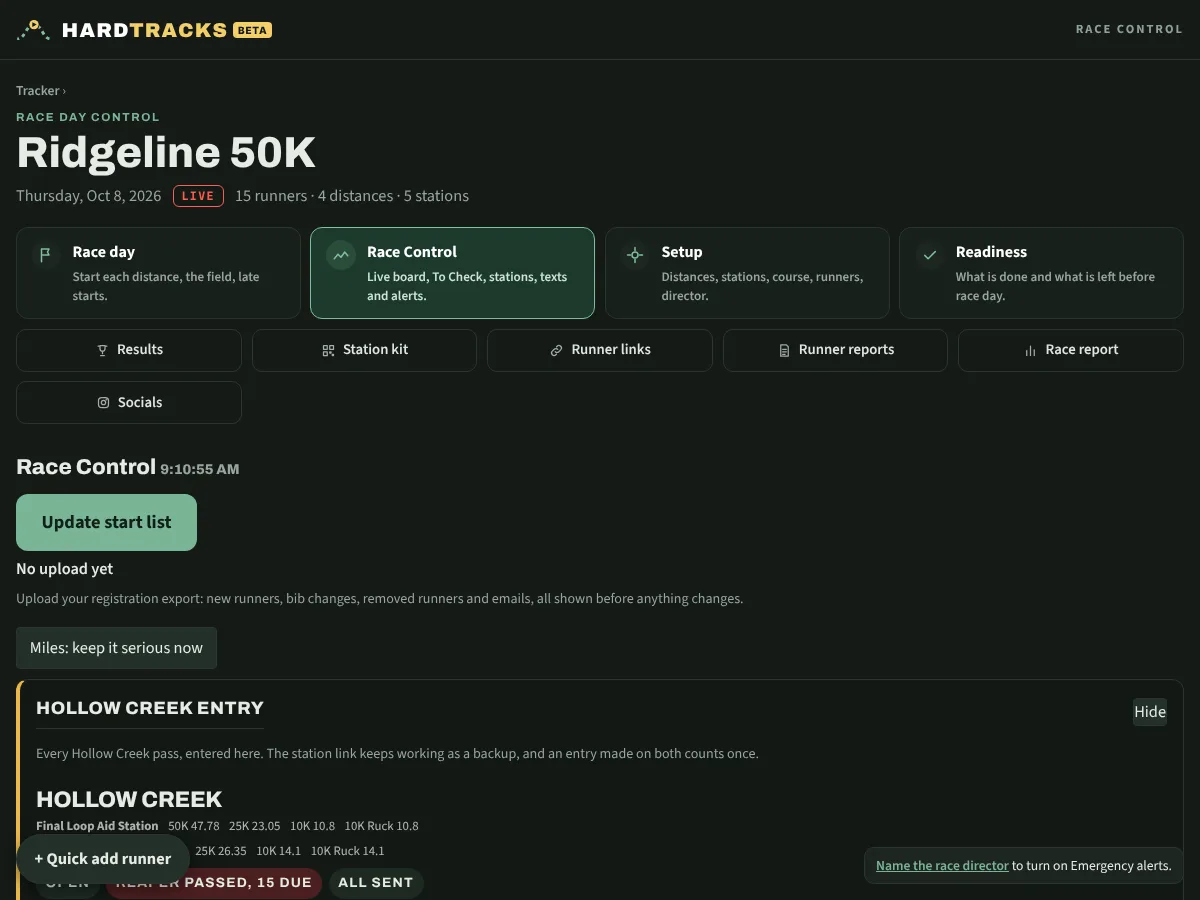Open the Socials page

129,402
